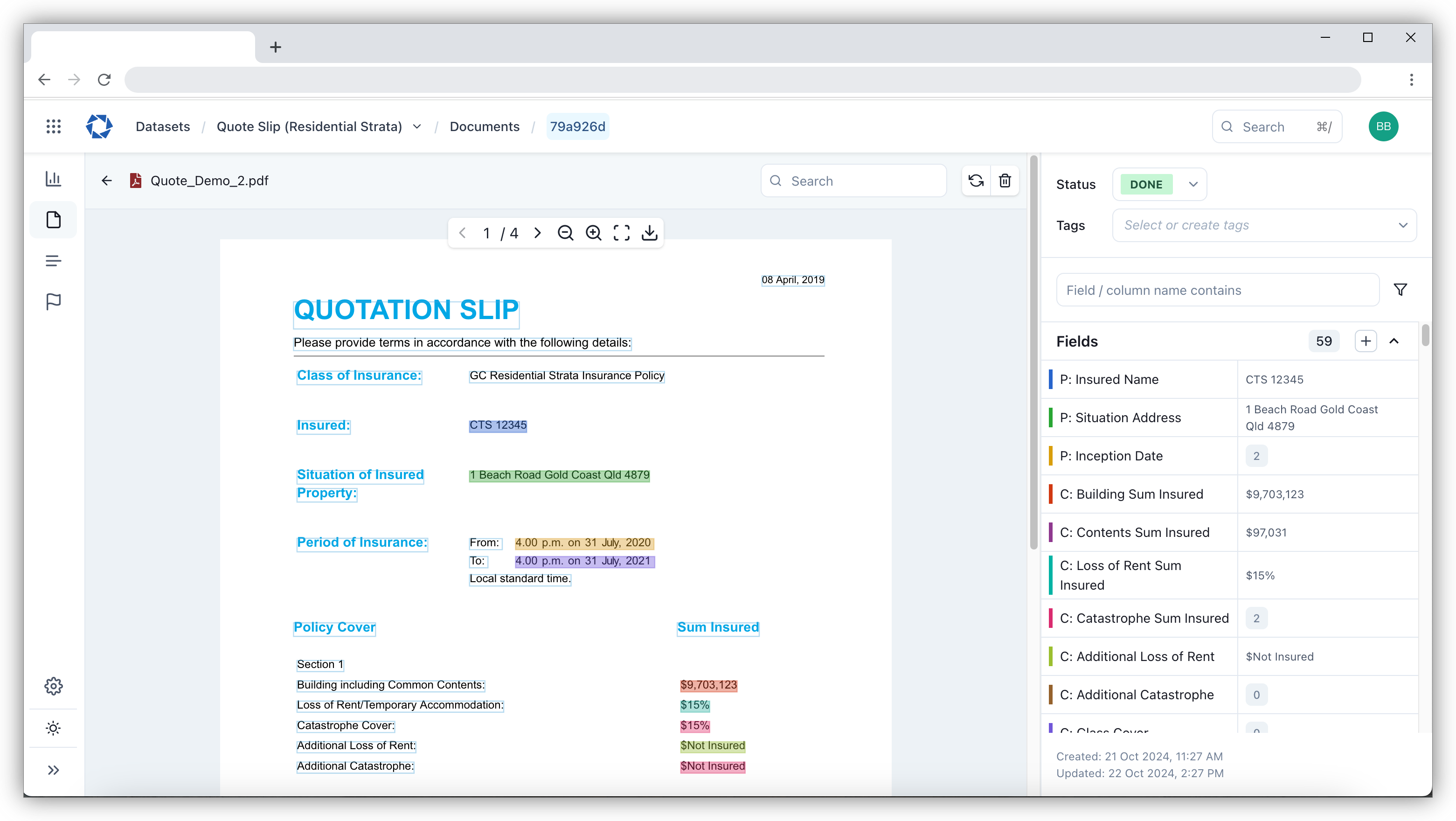The width and height of the screenshot is (1456, 821).
Task: Open the flag section in sidebar
Action: tap(53, 301)
